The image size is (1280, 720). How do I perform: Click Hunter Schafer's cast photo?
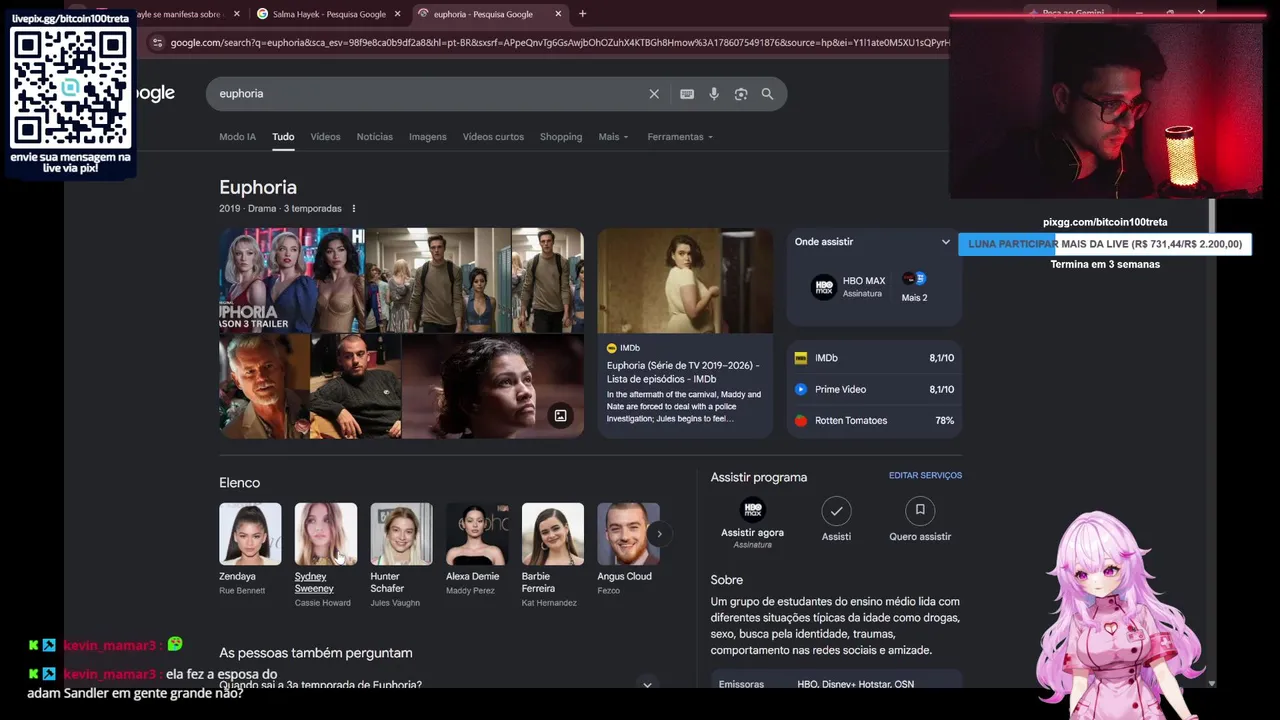tap(401, 534)
